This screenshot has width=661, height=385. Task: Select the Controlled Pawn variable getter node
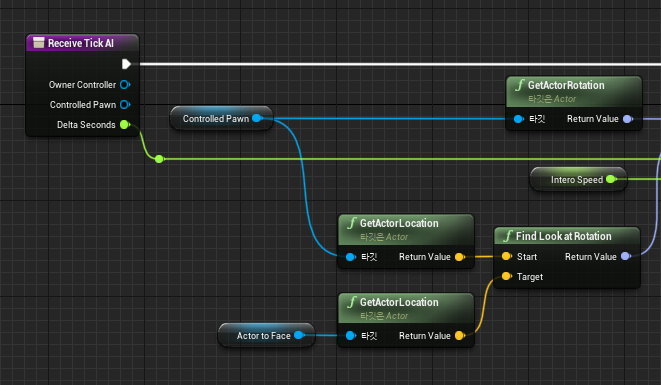pyautogui.click(x=221, y=118)
